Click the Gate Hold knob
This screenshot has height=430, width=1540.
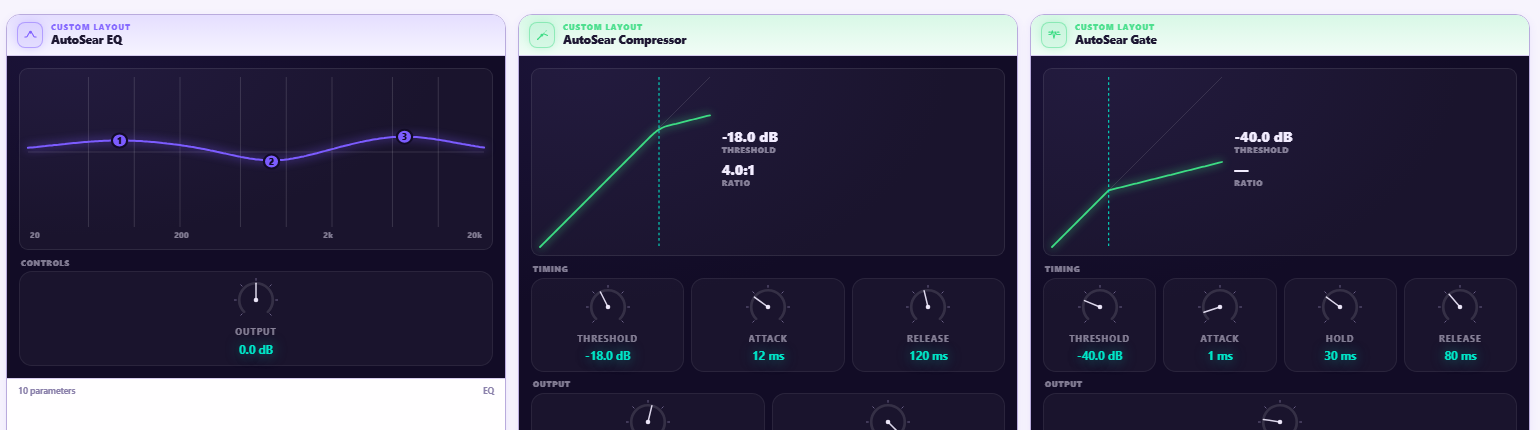pos(1340,306)
